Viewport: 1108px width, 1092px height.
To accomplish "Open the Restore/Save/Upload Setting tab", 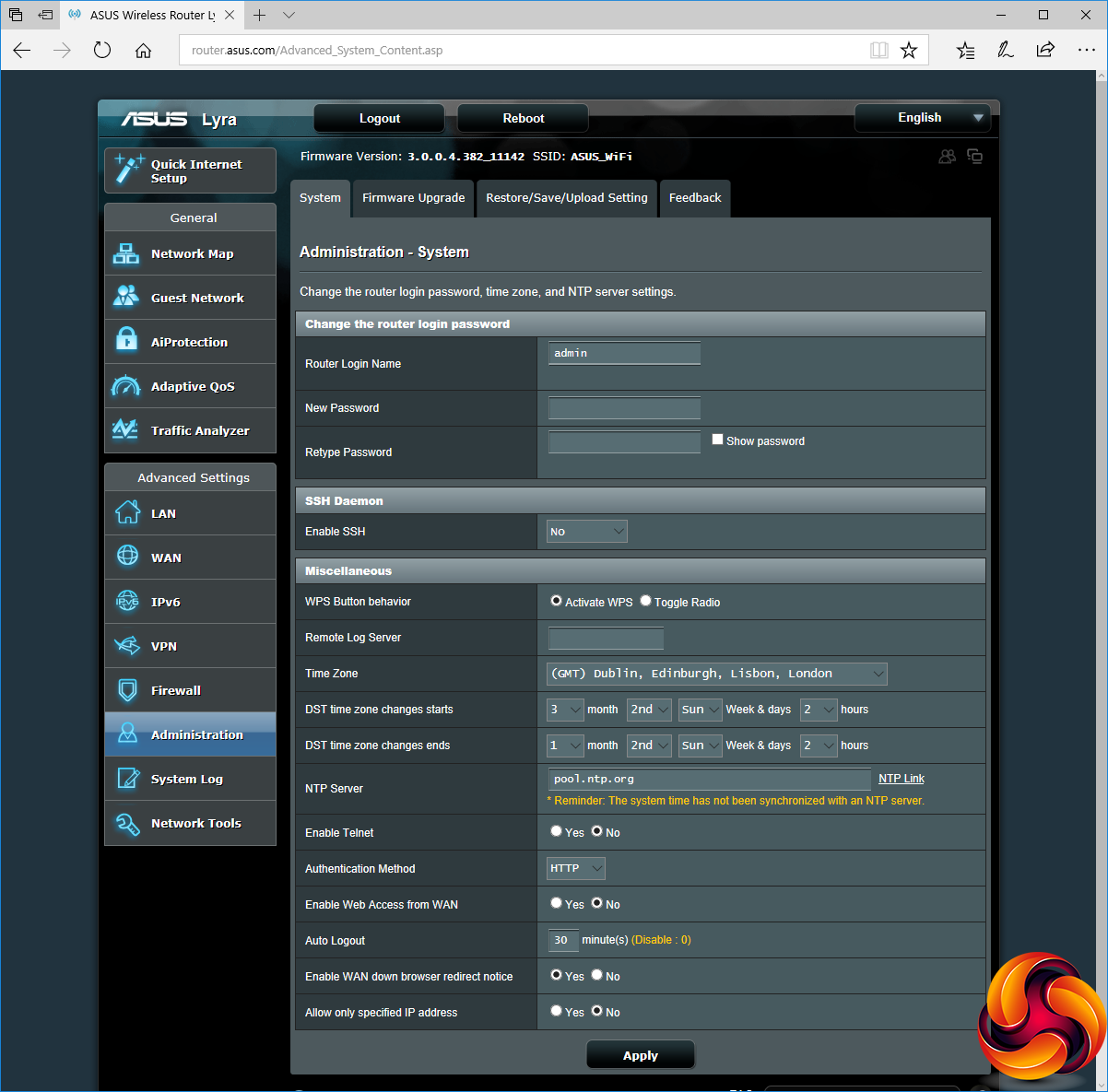I will pyautogui.click(x=566, y=198).
